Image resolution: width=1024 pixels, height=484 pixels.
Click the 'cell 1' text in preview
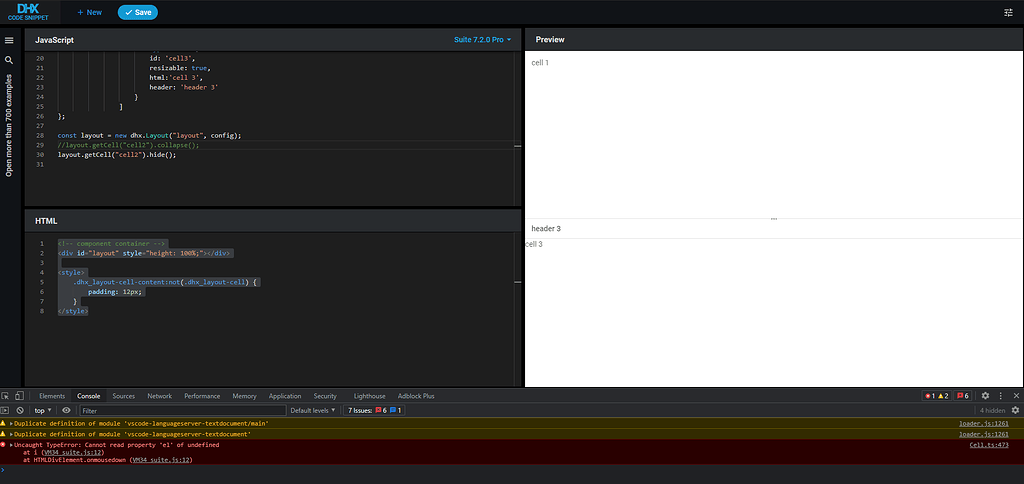tap(540, 63)
